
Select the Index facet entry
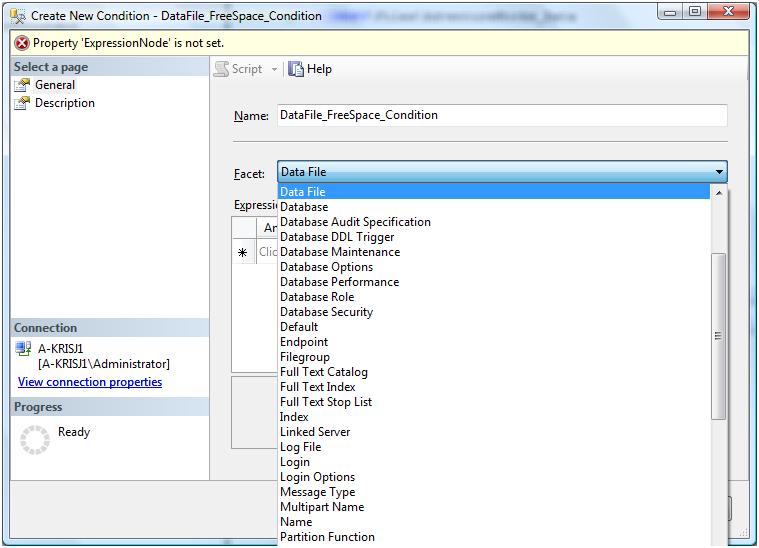pyautogui.click(x=494, y=417)
